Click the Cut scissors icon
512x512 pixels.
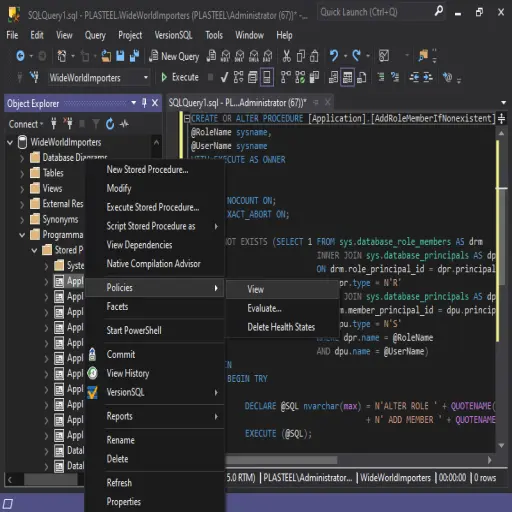pos(286,56)
